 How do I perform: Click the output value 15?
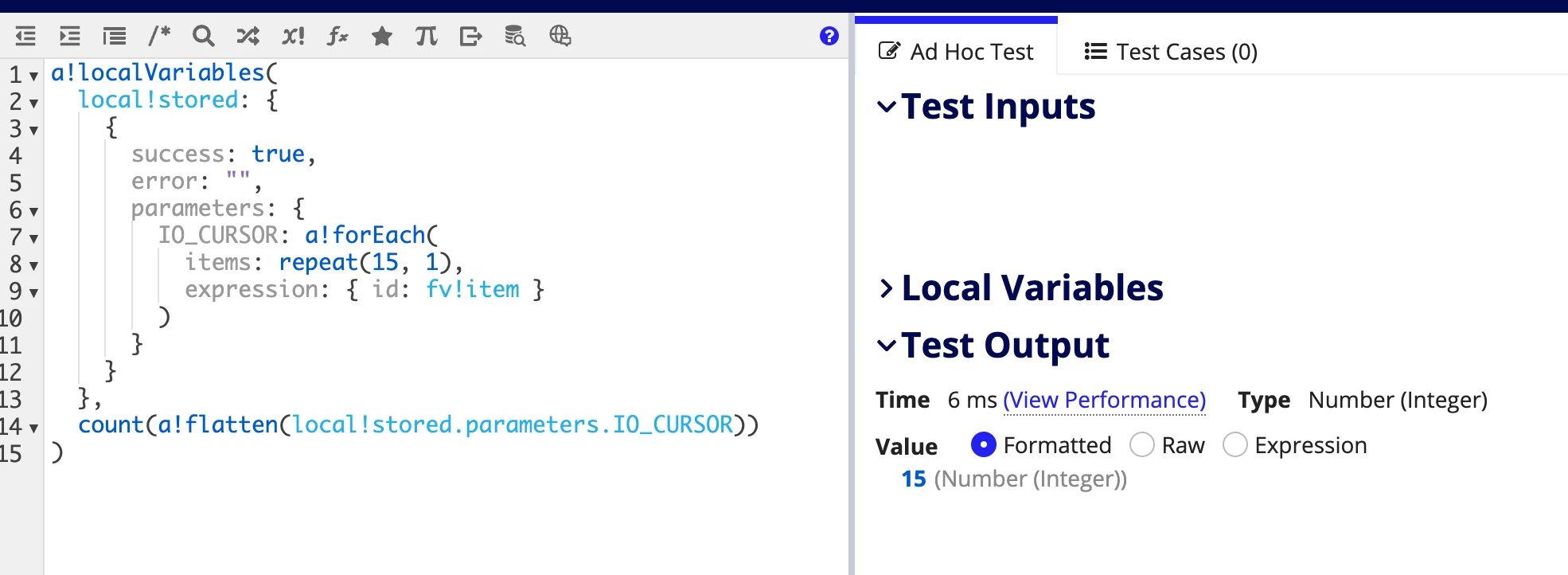[x=914, y=479]
